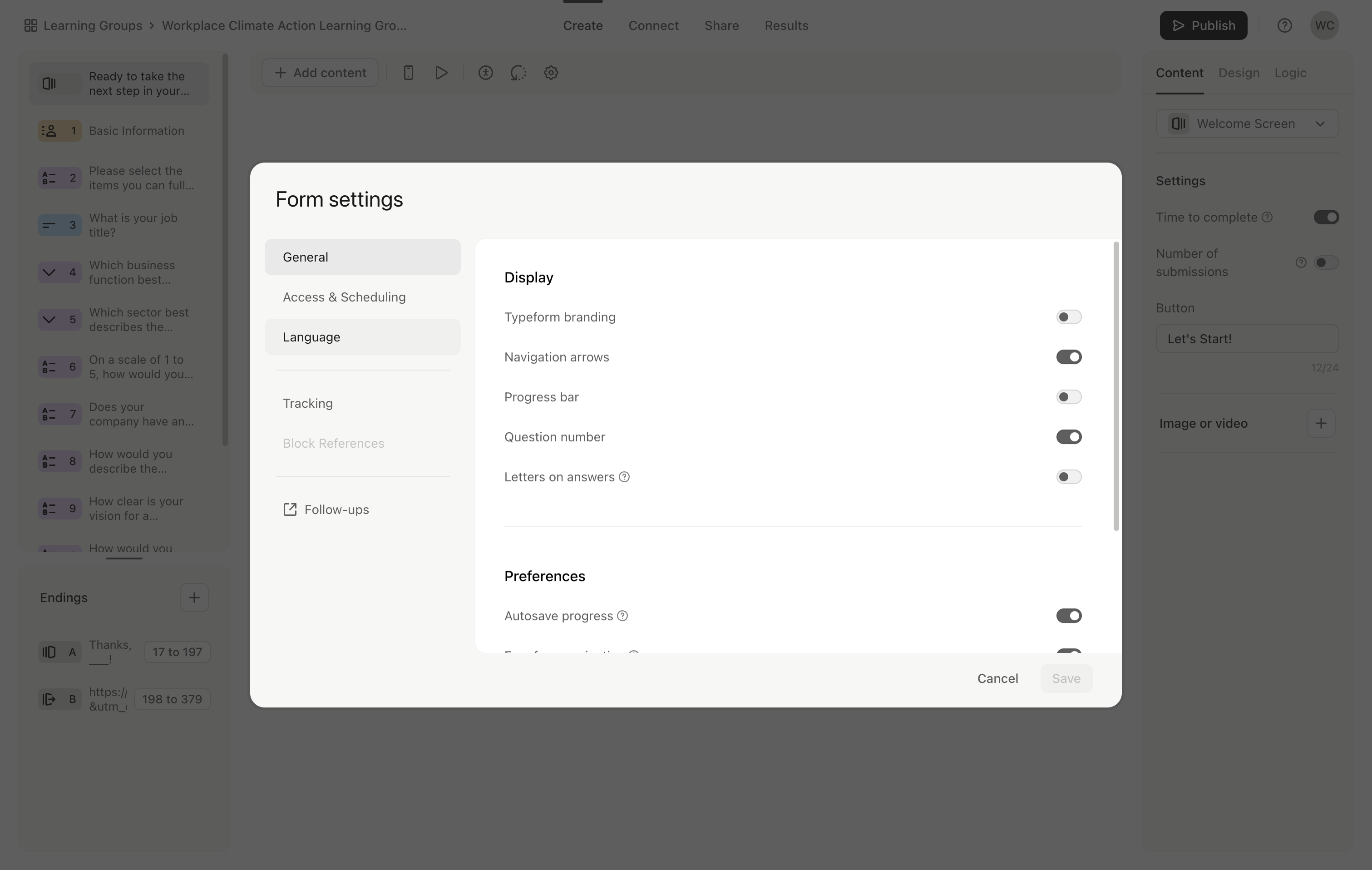Click the Follow-ups external link icon
This screenshot has width=1372, height=870.
290,509
